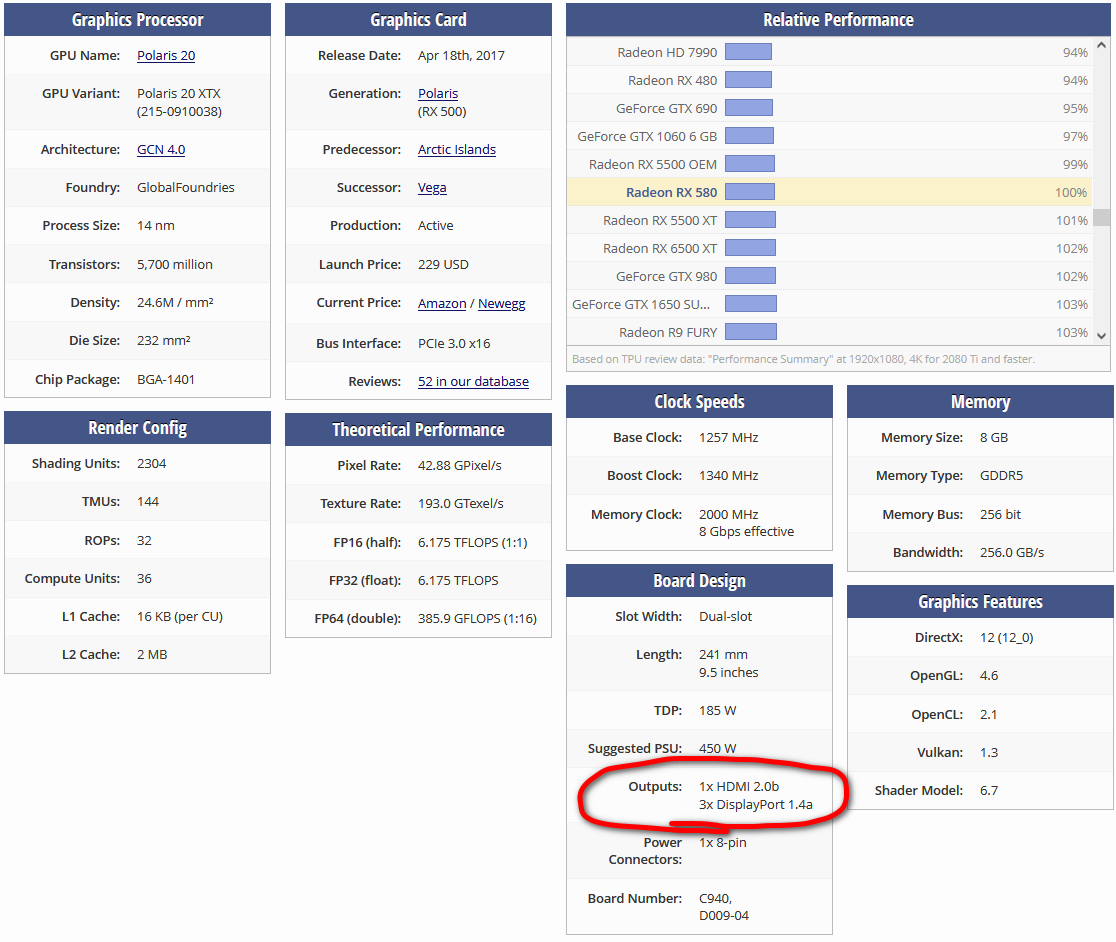This screenshot has width=1116, height=942.
Task: Select the Radeon RX 6500 XT row
Action: (x=829, y=248)
